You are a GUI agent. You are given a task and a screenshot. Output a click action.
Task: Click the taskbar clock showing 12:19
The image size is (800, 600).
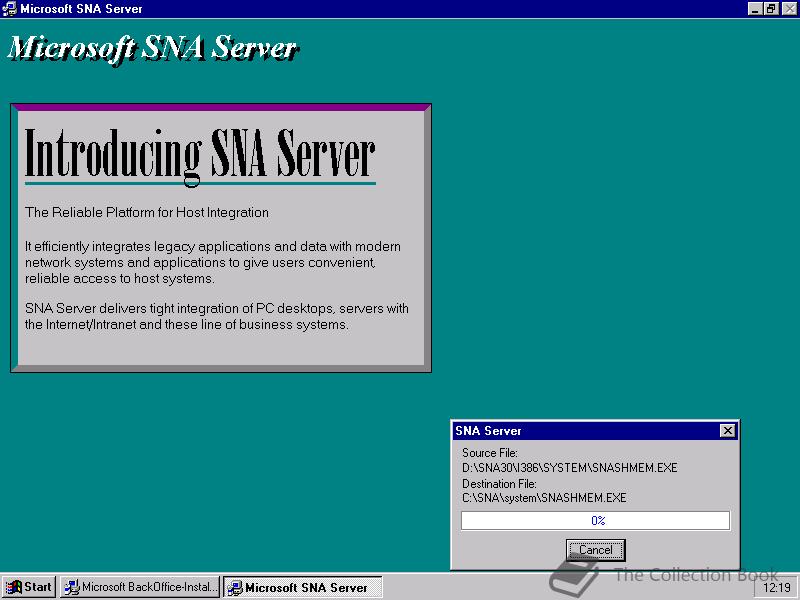(x=777, y=588)
